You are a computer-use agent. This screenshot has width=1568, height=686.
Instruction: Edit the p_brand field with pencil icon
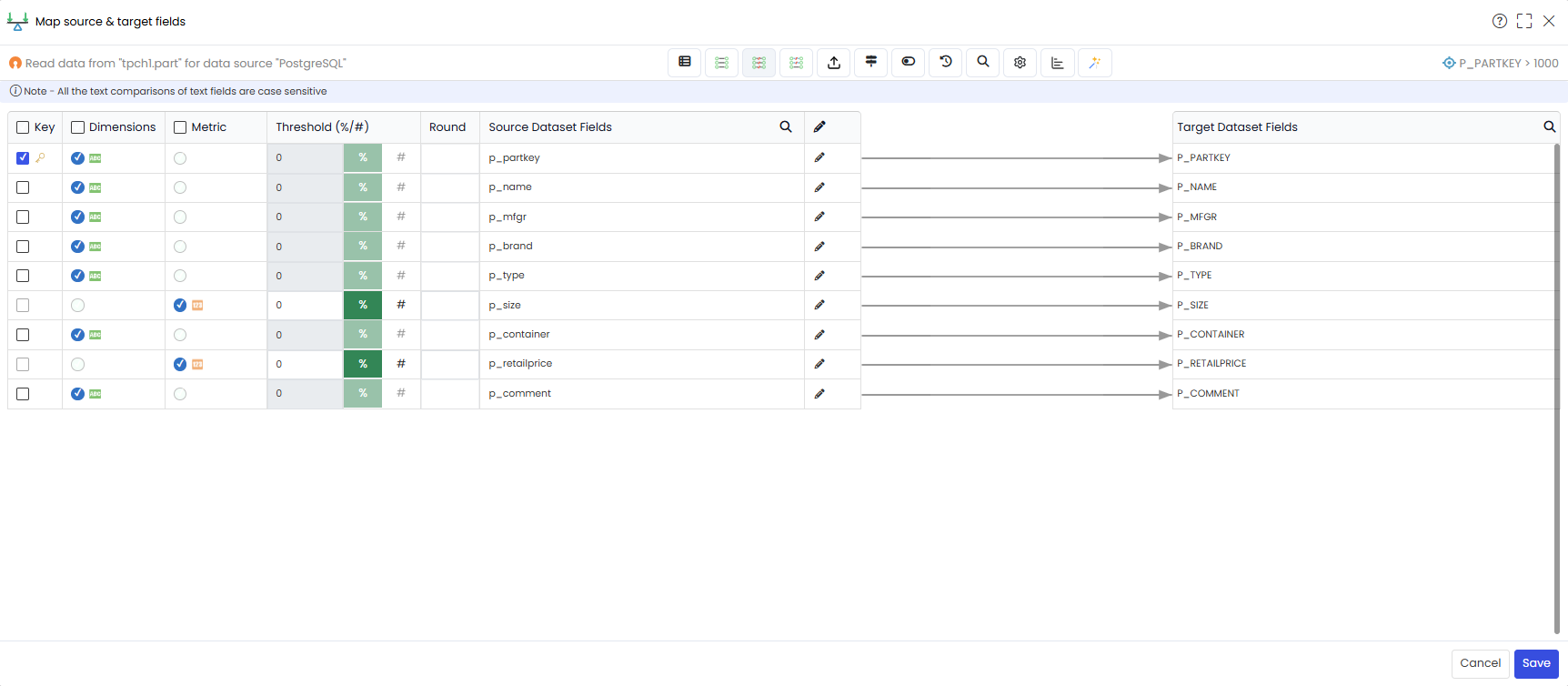click(x=819, y=247)
